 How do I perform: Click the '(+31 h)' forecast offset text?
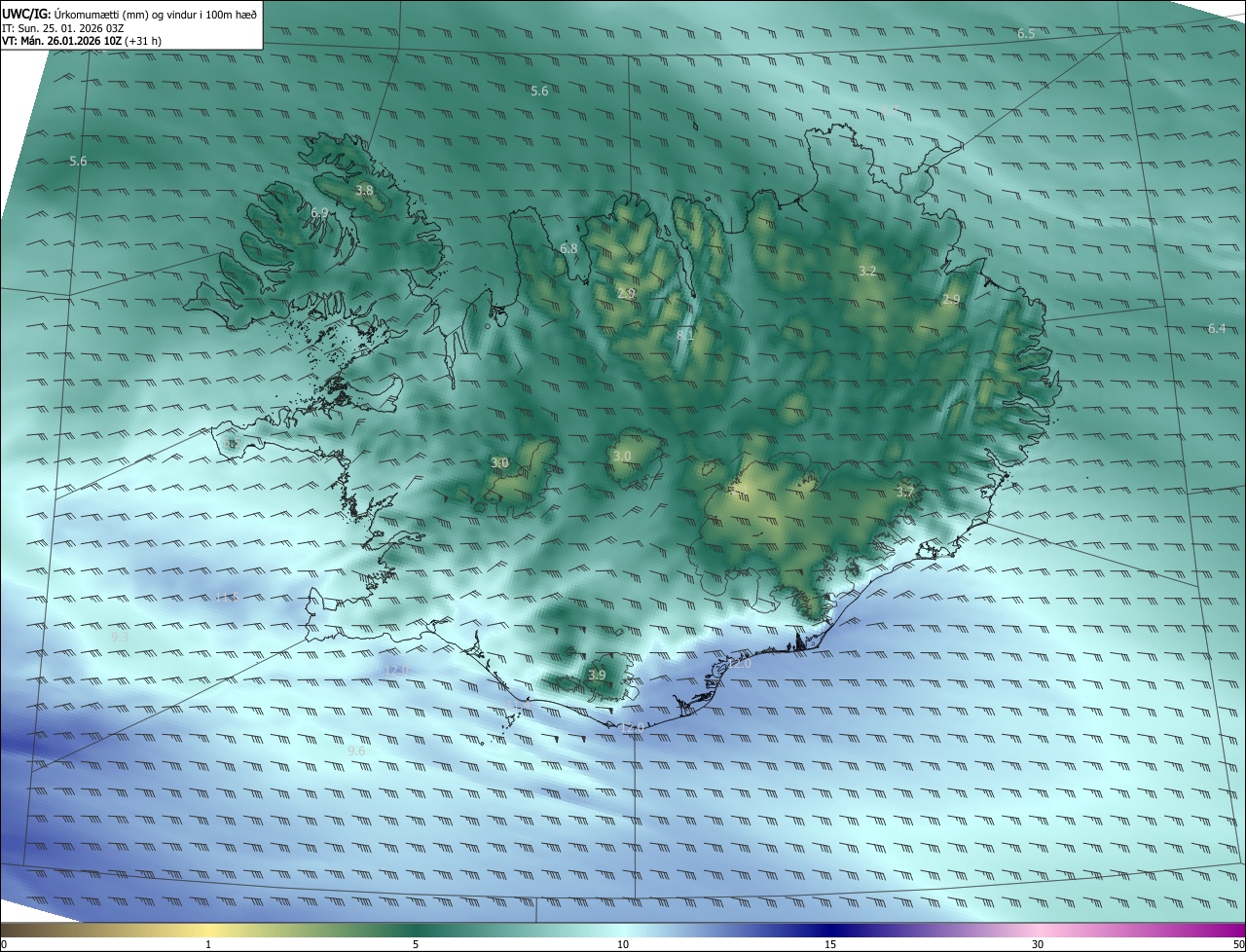coord(143,42)
